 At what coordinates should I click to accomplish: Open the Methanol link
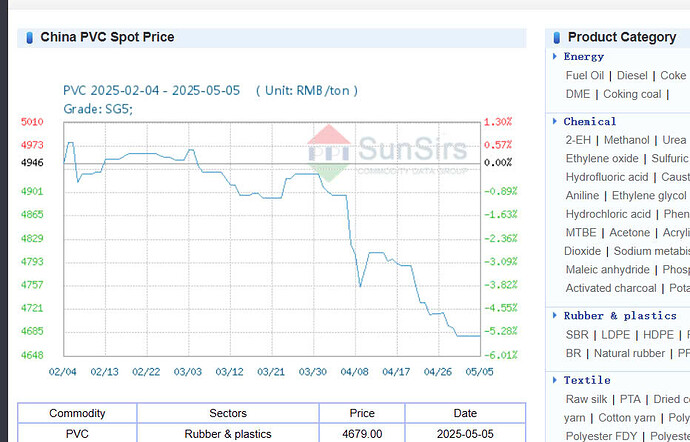[x=626, y=140]
